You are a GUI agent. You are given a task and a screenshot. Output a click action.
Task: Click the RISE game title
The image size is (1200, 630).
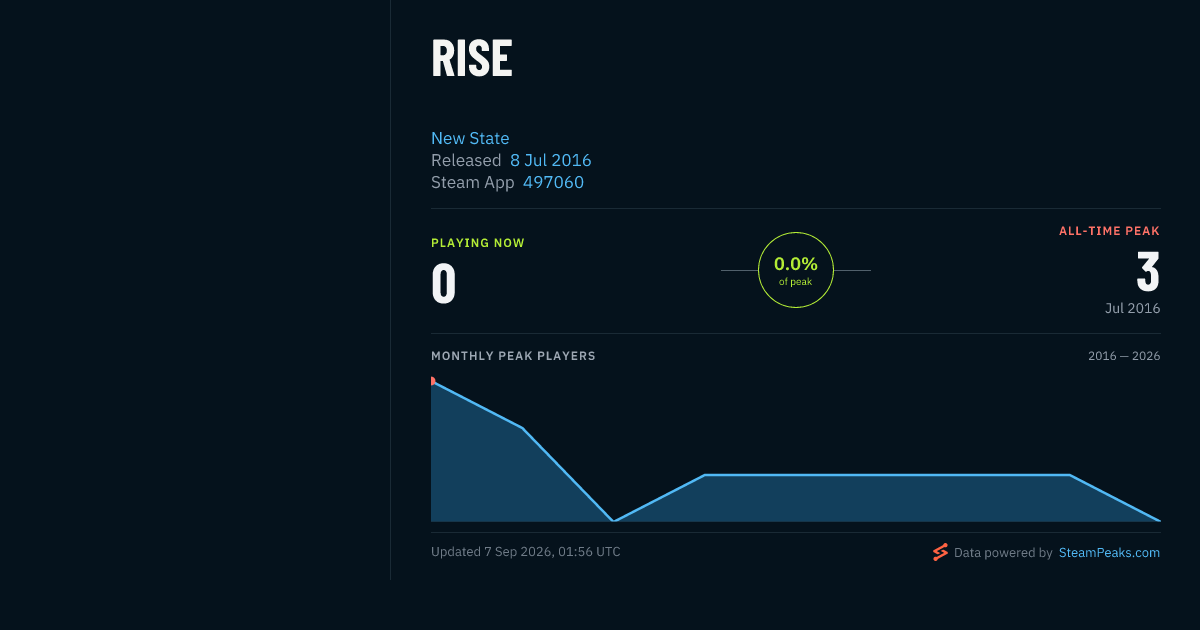coord(472,59)
